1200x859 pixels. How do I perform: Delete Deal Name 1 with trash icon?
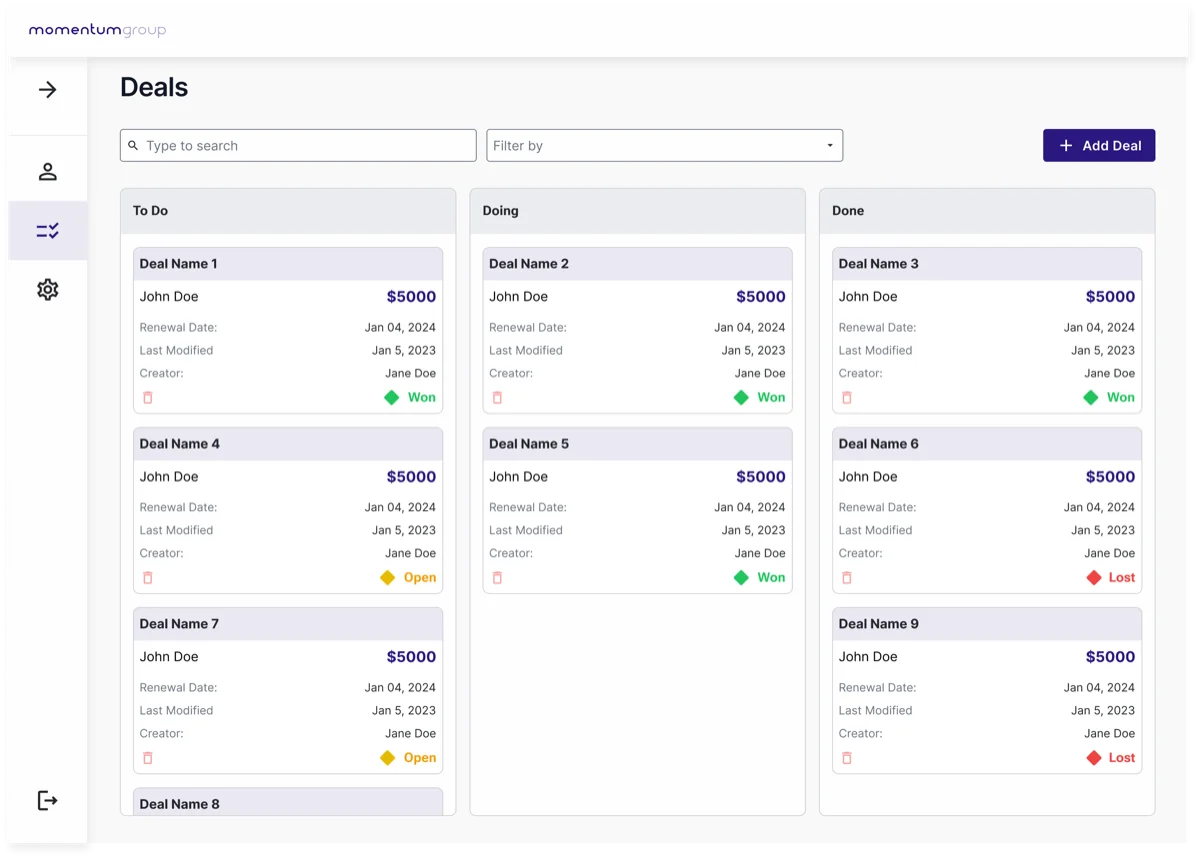(x=148, y=398)
